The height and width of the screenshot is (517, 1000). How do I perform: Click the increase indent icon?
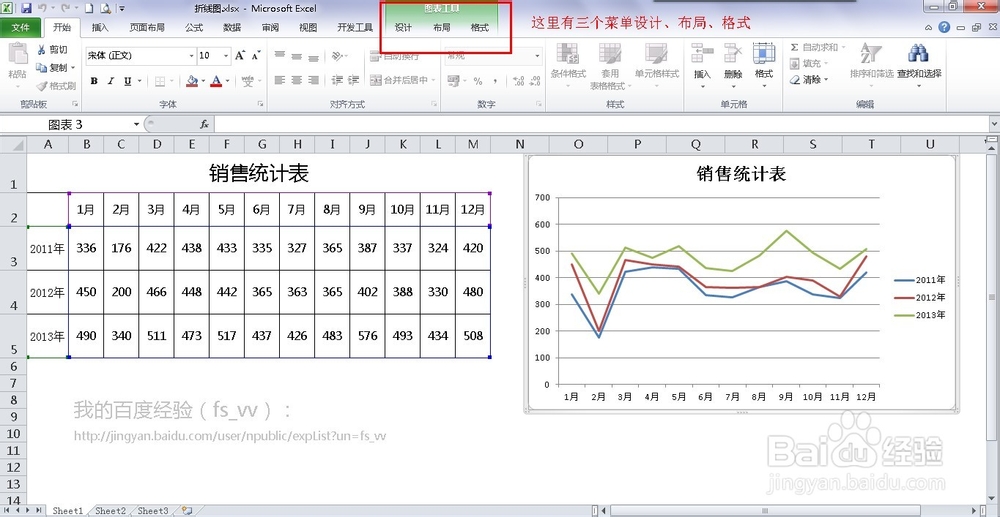(x=354, y=80)
